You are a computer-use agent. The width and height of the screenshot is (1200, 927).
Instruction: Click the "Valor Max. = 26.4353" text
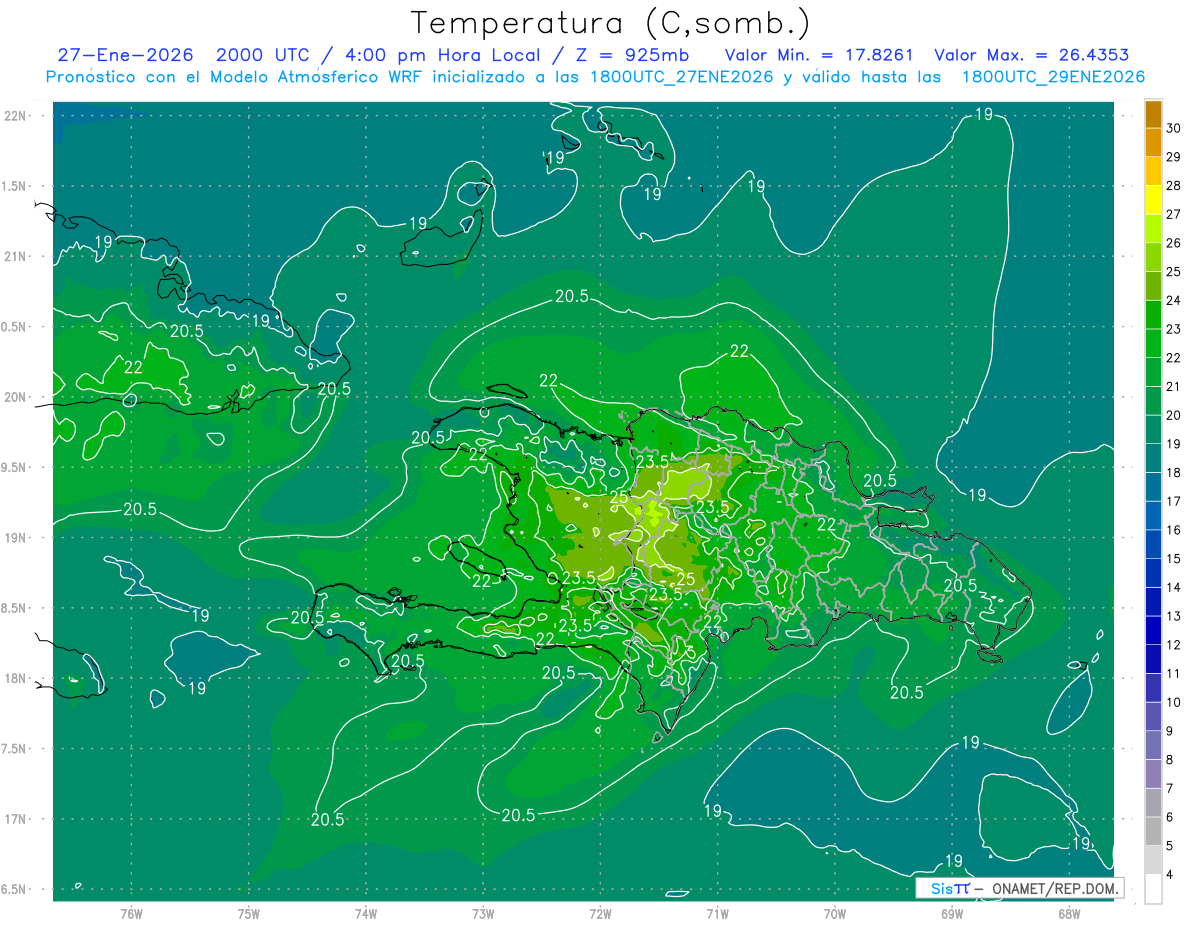1032,56
